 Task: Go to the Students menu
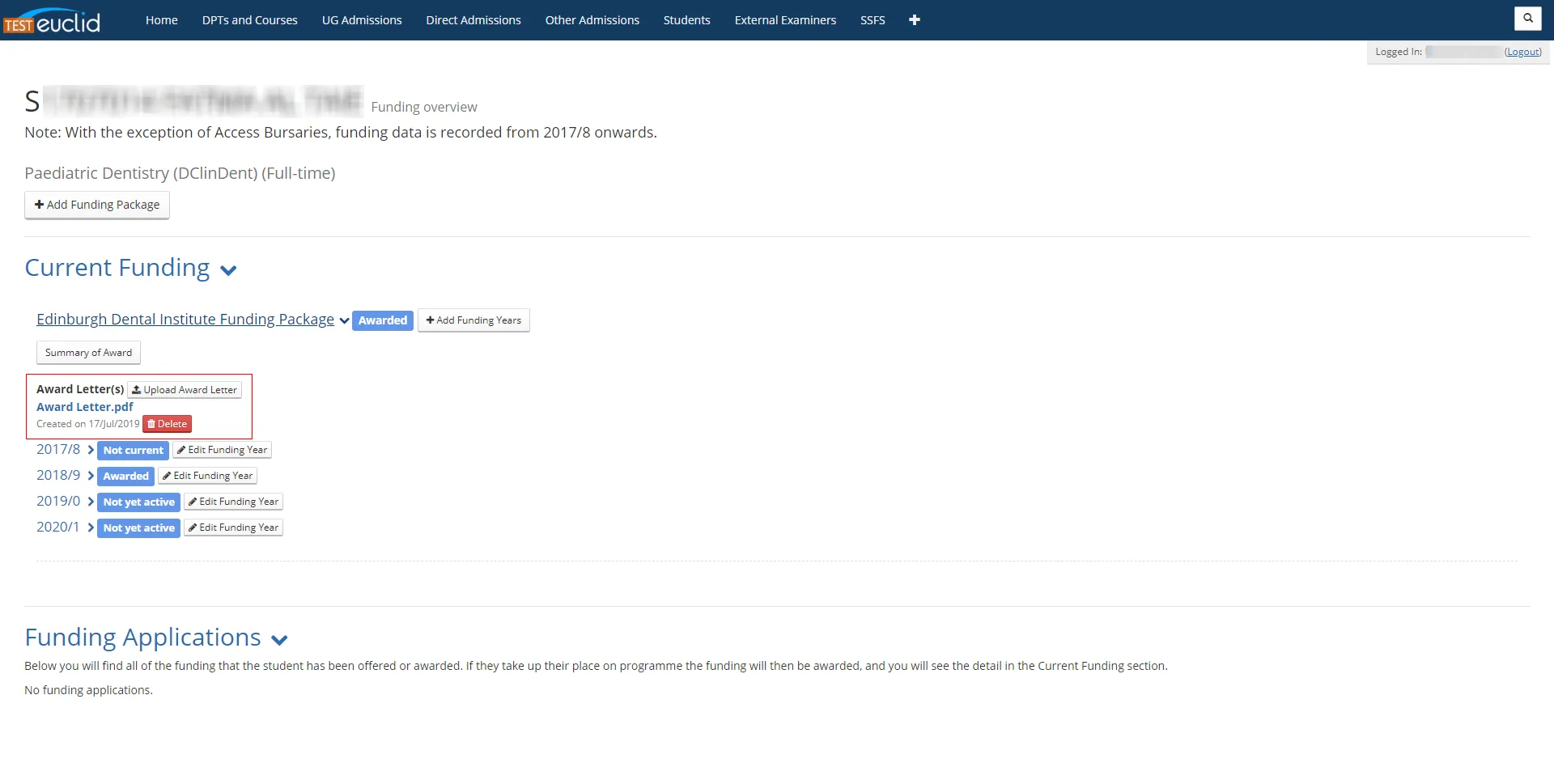(x=686, y=20)
